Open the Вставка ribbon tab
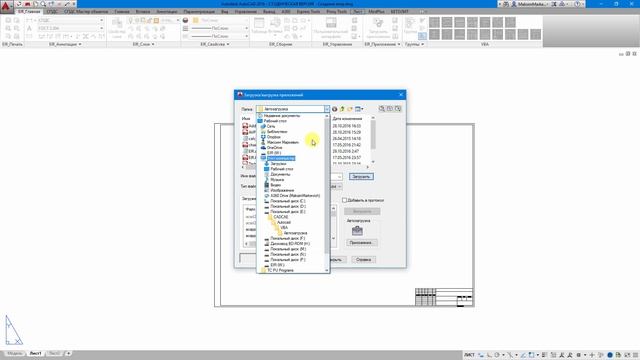The width and height of the screenshot is (640, 360). tap(143, 12)
